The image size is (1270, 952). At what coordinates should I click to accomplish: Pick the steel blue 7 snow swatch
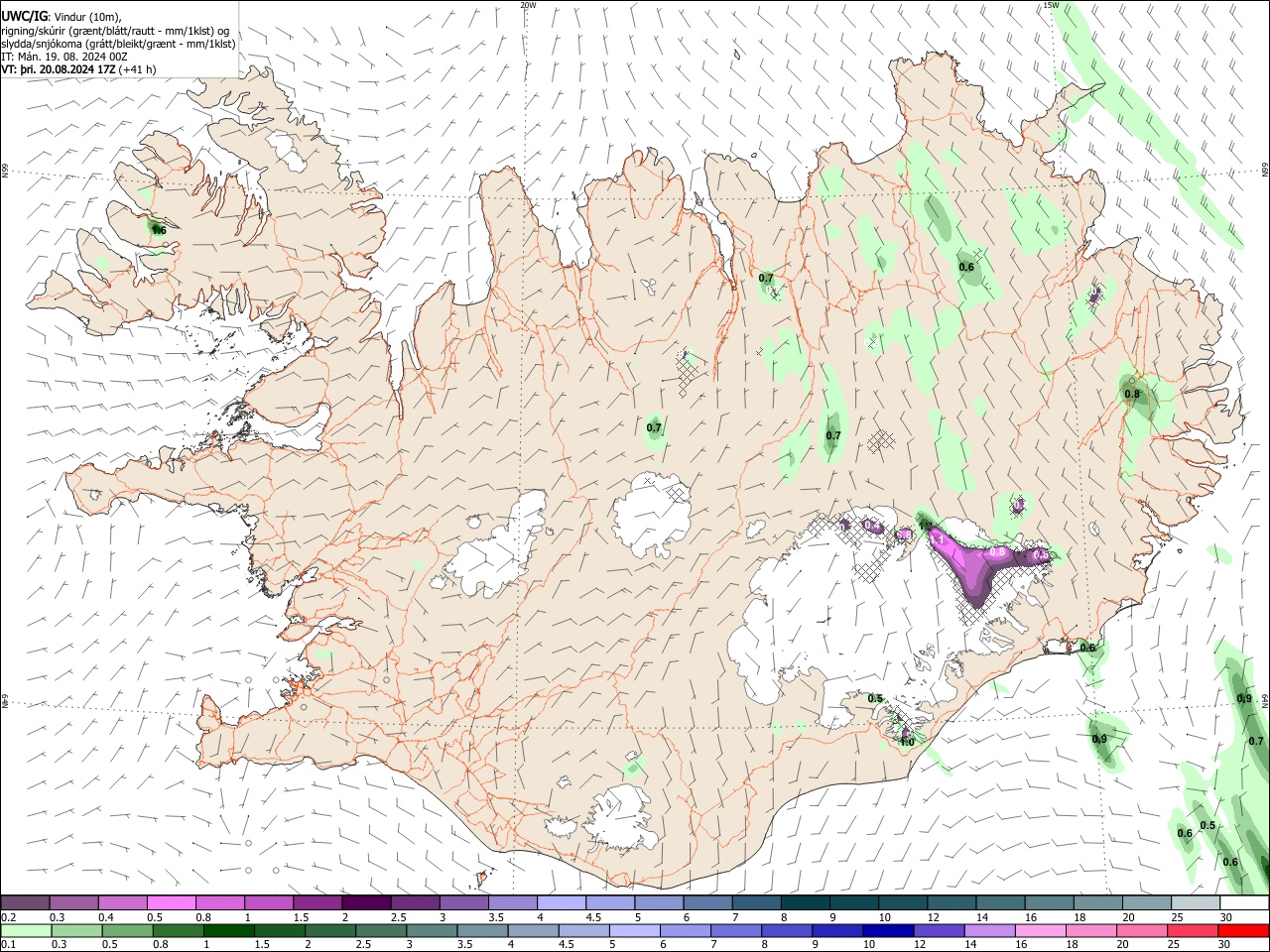click(756, 903)
